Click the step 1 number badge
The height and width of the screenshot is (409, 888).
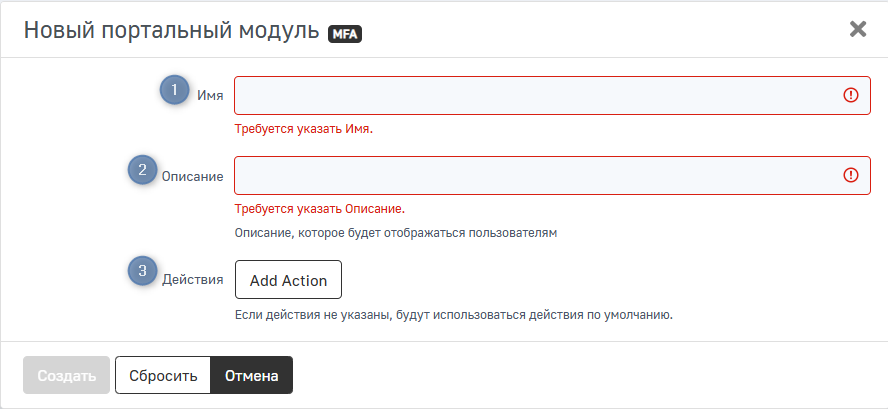(175, 90)
